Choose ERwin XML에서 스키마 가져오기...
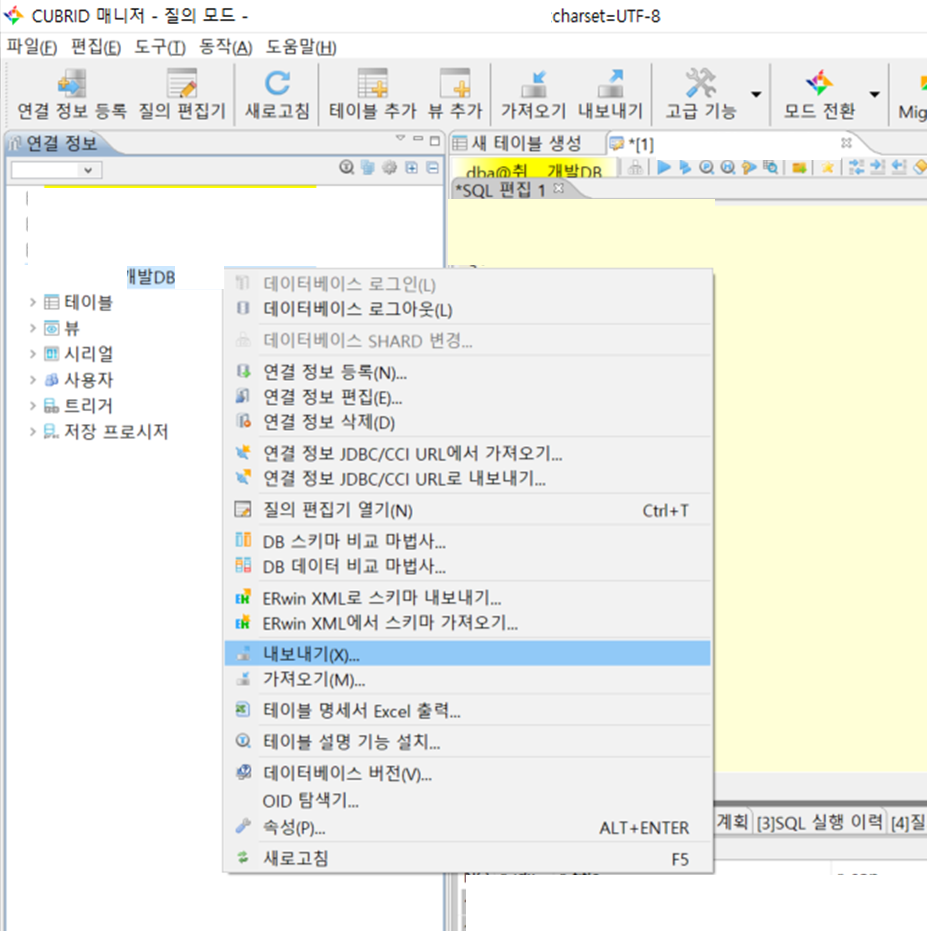 pos(467,623)
